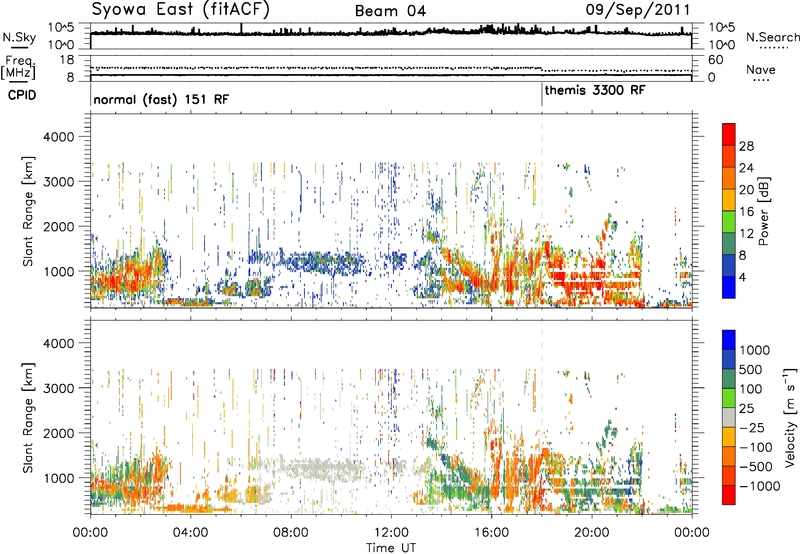The height and width of the screenshot is (554, 800).
Task: Click the grey band of the velocity colorbar
Action: (729, 417)
